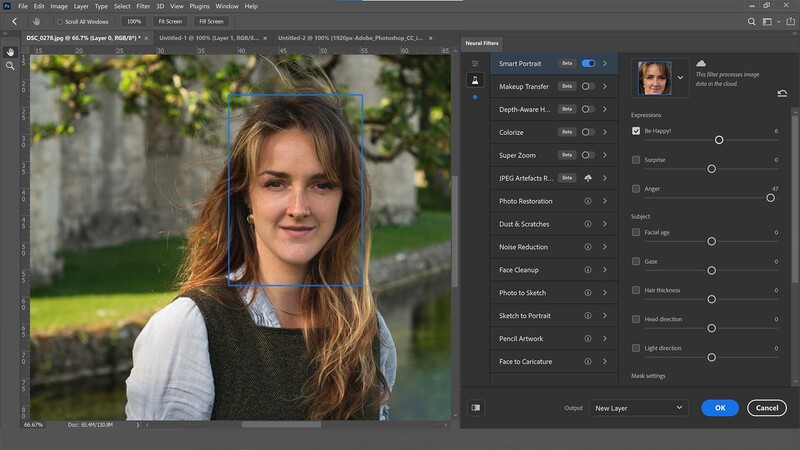Open the Output New Layer dropdown
The image size is (800, 450).
(x=638, y=408)
